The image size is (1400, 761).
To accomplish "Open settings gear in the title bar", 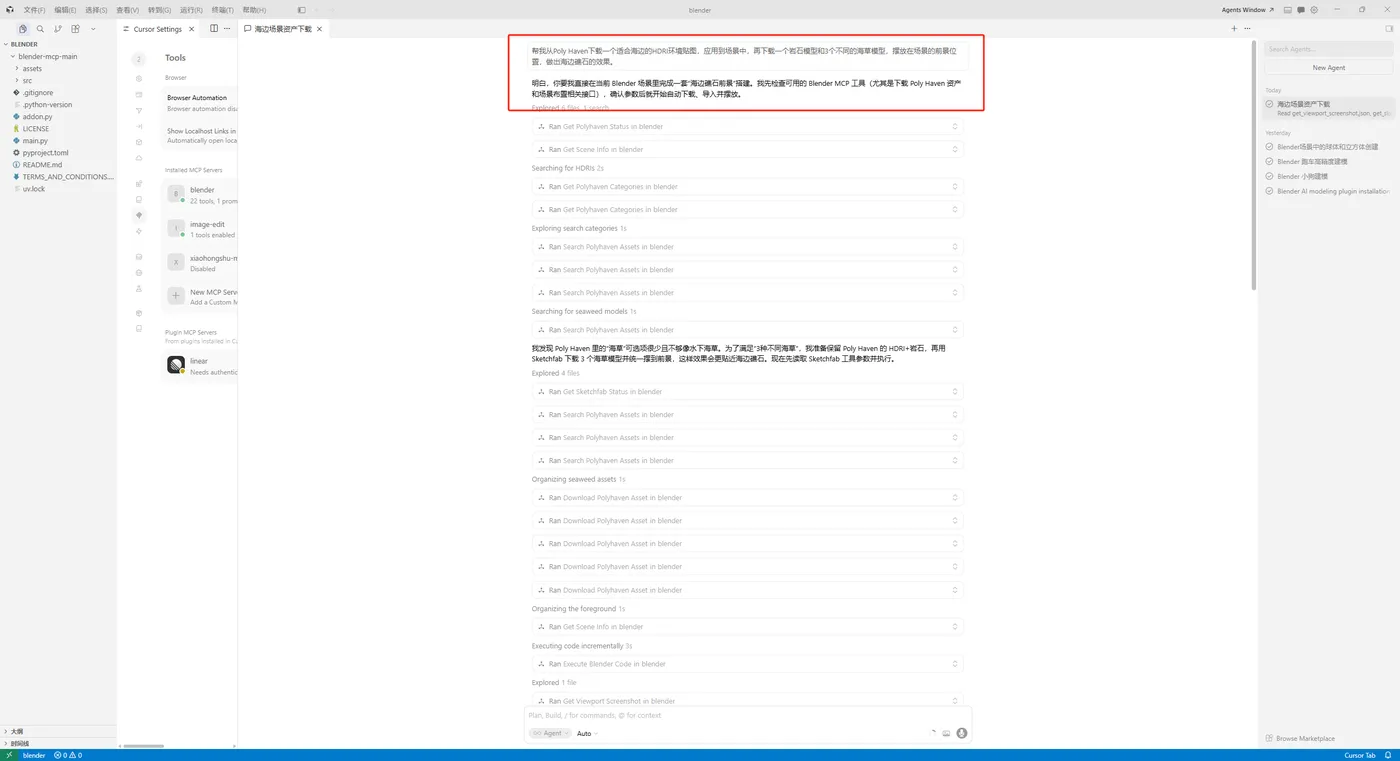I will 1314,10.
